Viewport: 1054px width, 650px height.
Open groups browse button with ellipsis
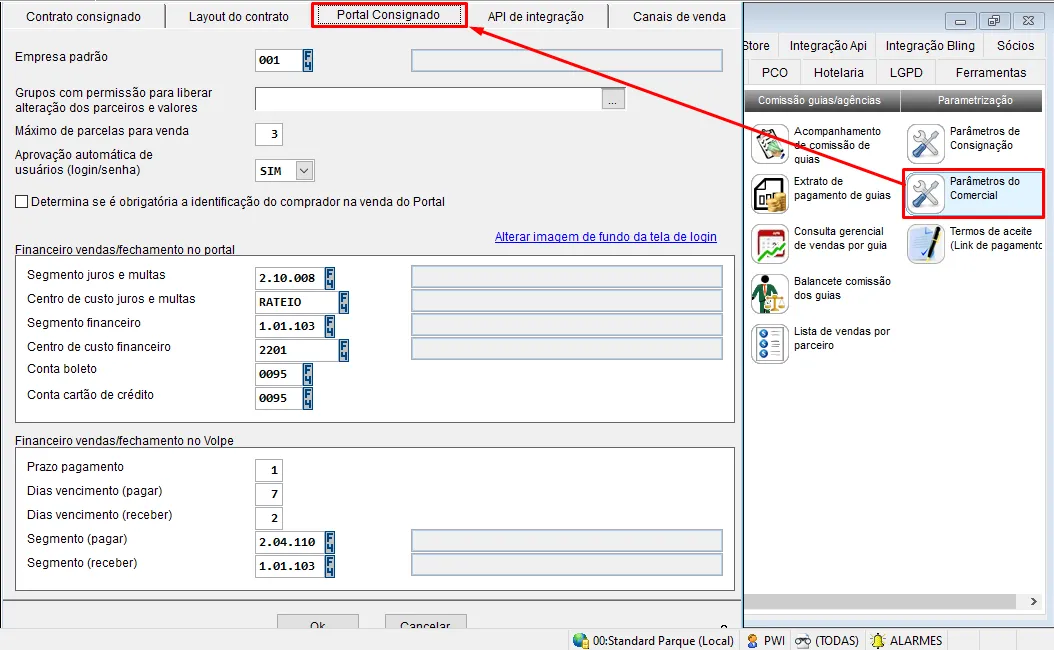coord(613,99)
